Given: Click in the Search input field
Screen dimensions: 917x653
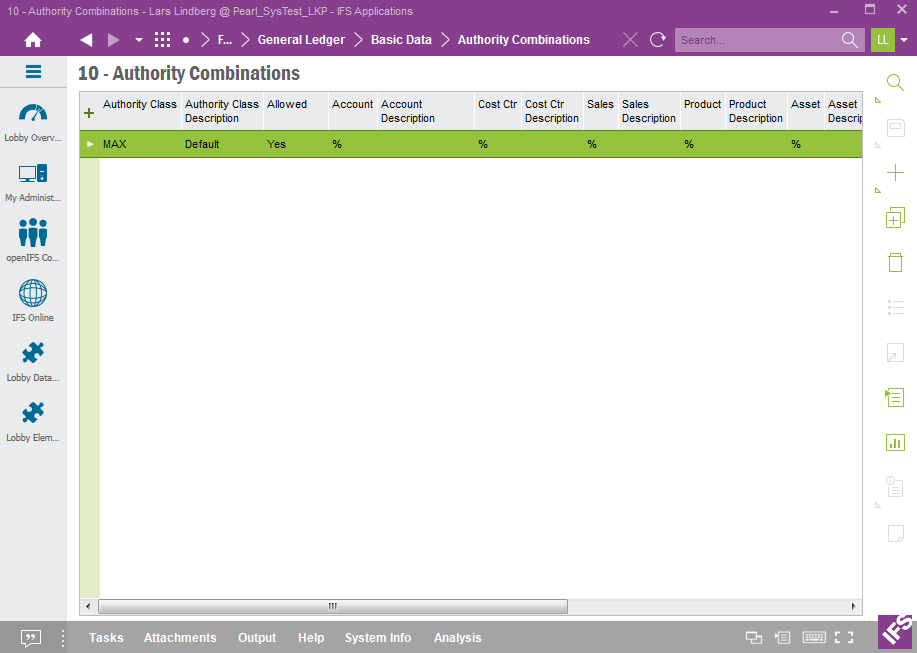Looking at the screenshot, I should pos(755,40).
